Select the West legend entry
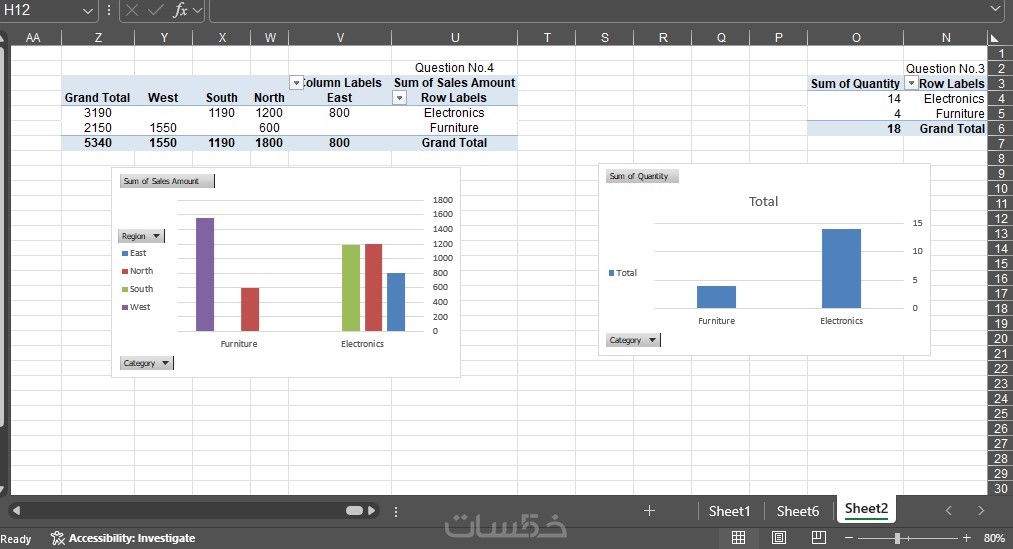This screenshot has width=1013, height=549. point(136,307)
